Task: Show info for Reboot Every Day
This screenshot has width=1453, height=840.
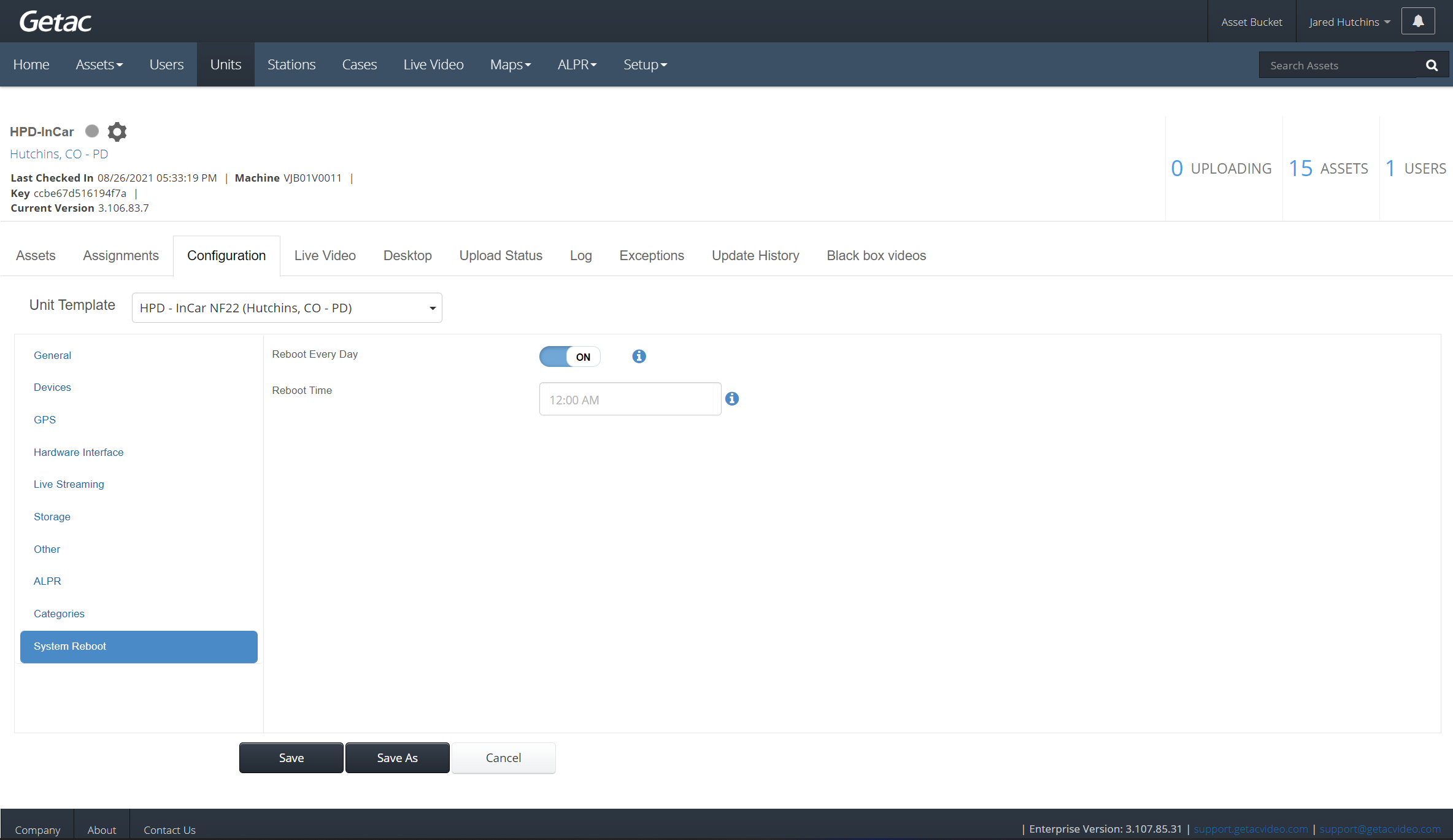Action: 639,356
